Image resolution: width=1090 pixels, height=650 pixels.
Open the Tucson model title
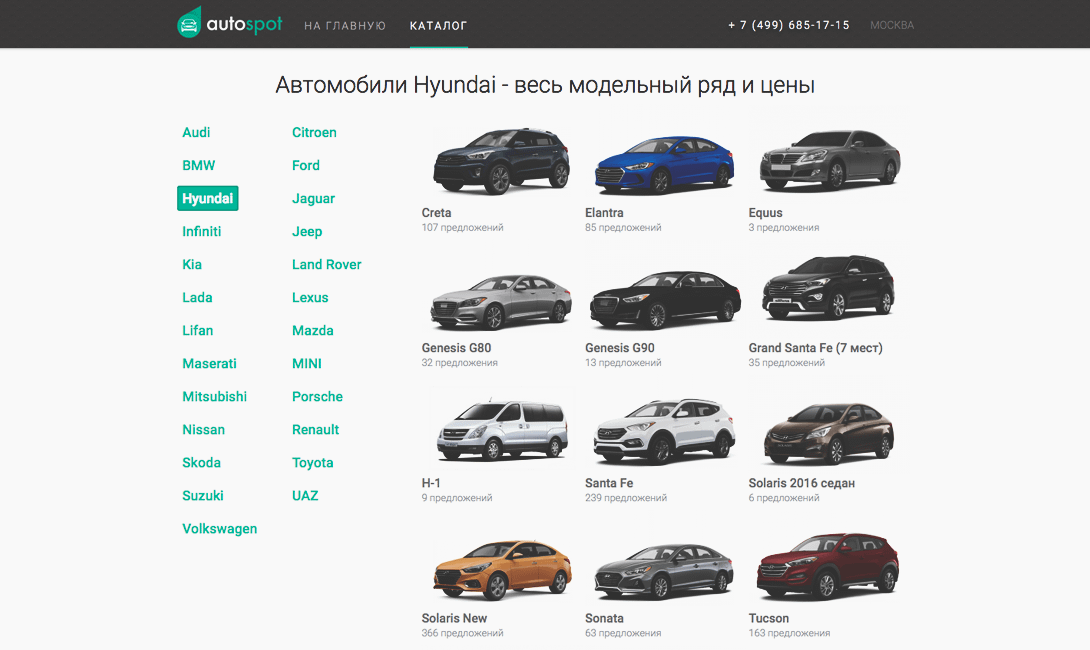click(769, 618)
